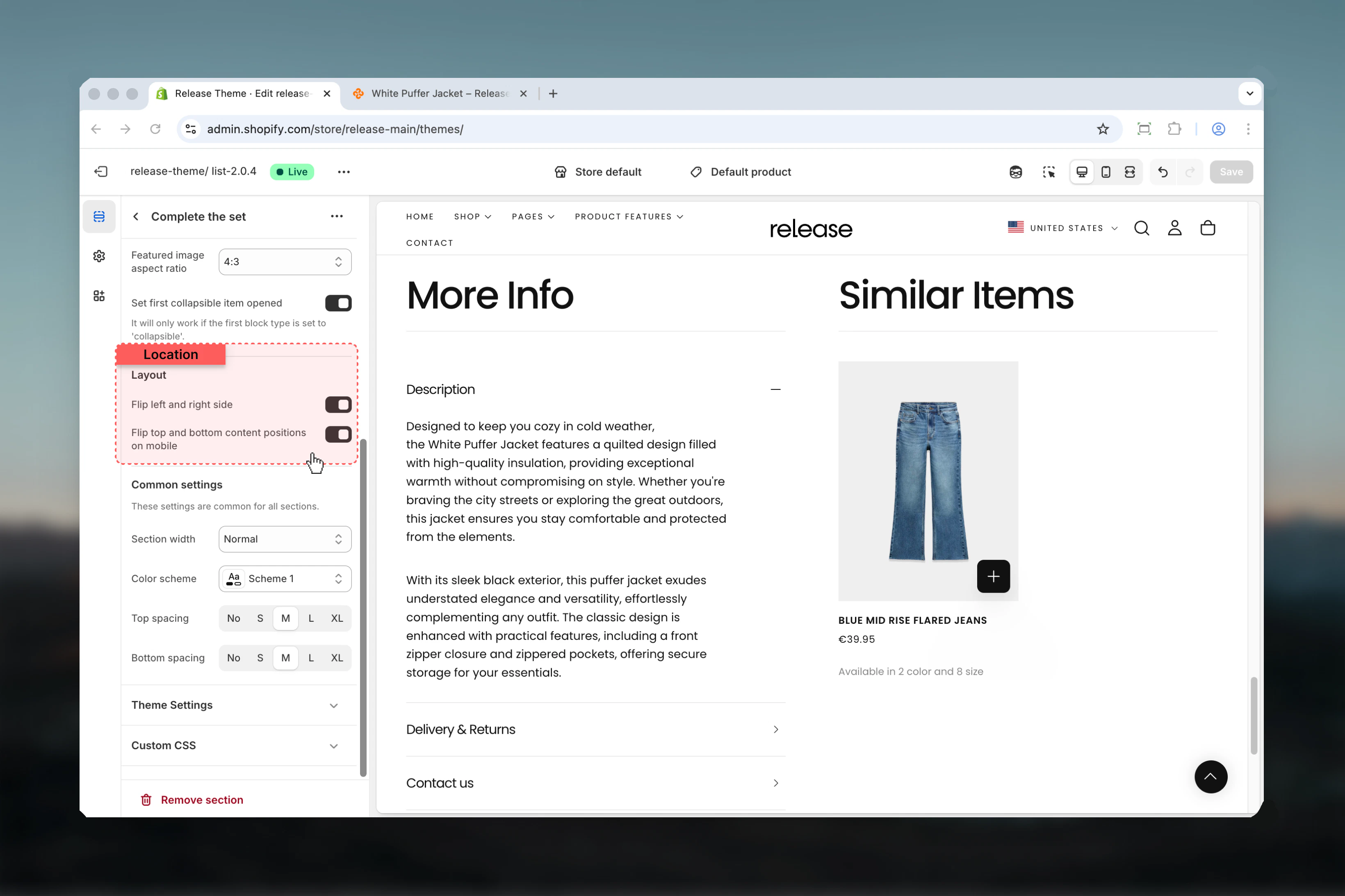The width and height of the screenshot is (1345, 896).
Task: Open the HOME menu item
Action: (419, 216)
